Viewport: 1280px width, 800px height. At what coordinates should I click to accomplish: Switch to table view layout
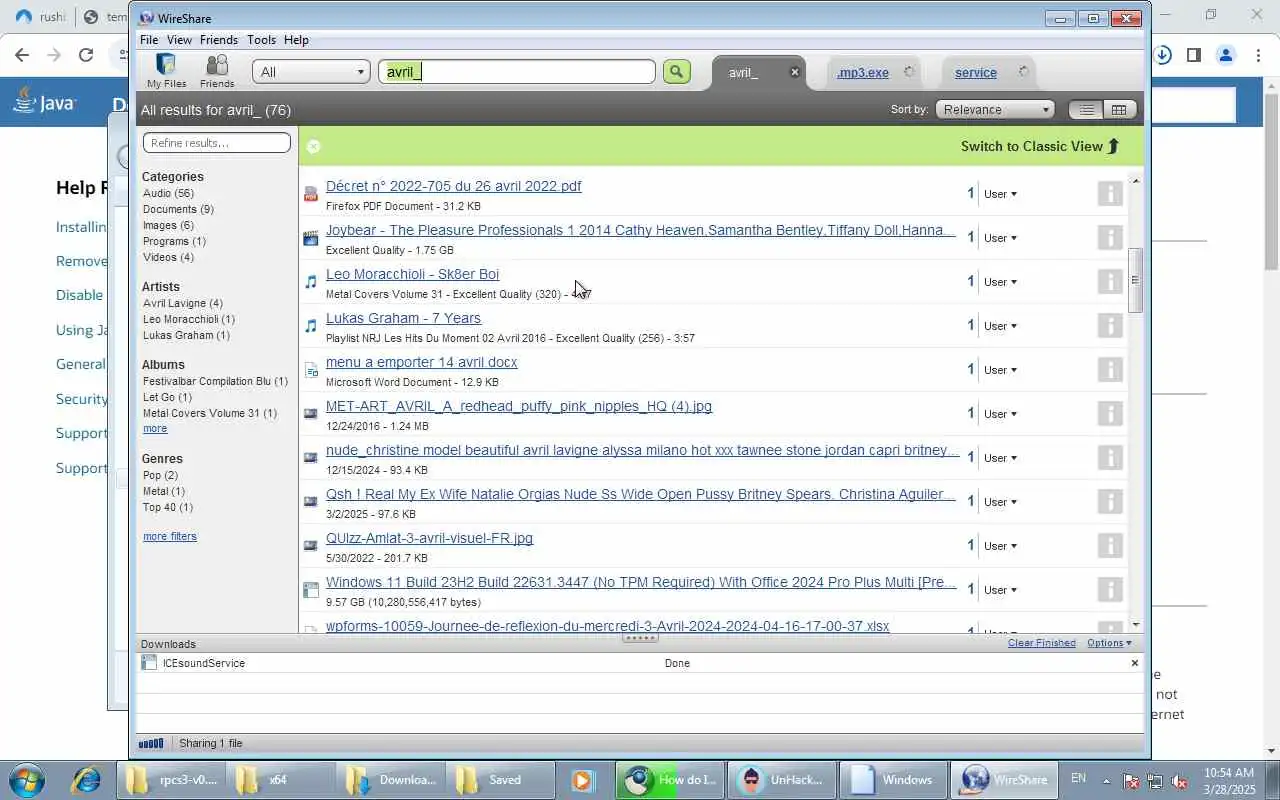(x=1119, y=110)
